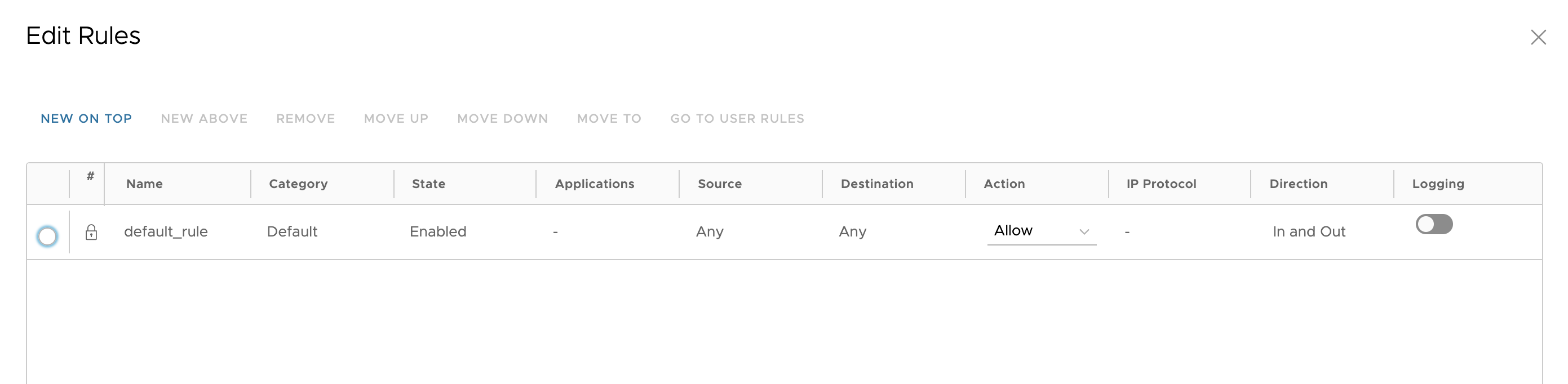Toggle logging for default_rule
Image resolution: width=1568 pixels, height=384 pixels.
(x=1433, y=225)
